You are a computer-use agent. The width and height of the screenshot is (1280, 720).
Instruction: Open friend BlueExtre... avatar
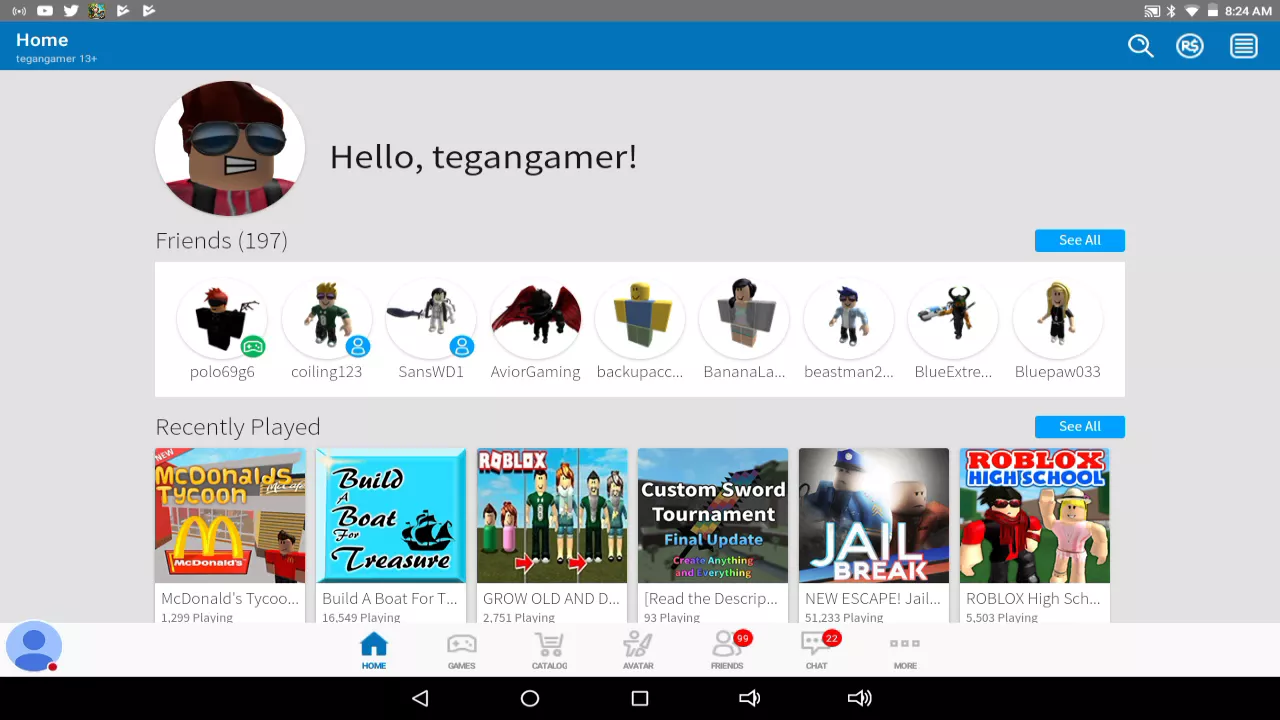[953, 318]
